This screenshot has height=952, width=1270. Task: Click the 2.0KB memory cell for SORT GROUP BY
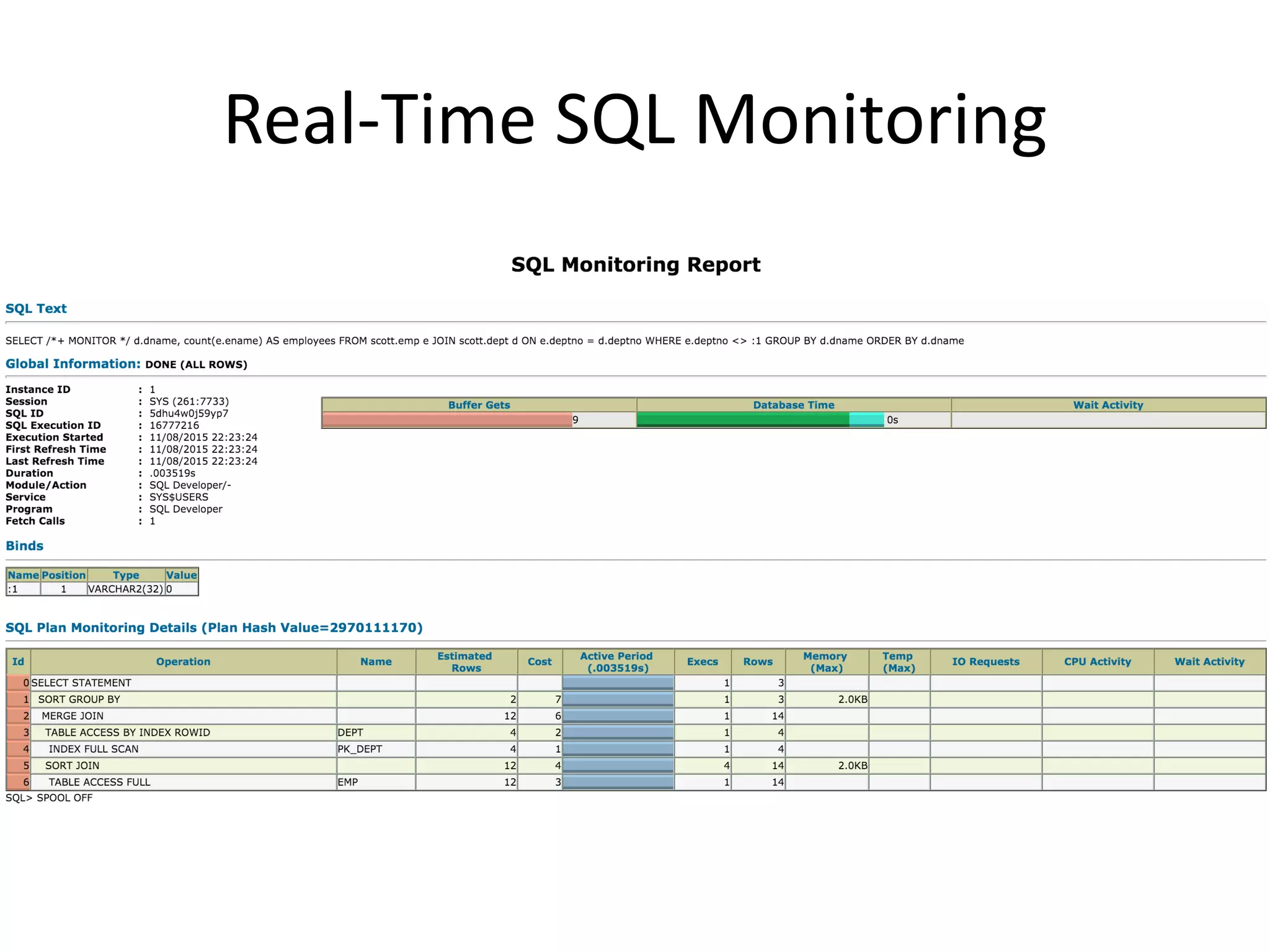[827, 699]
